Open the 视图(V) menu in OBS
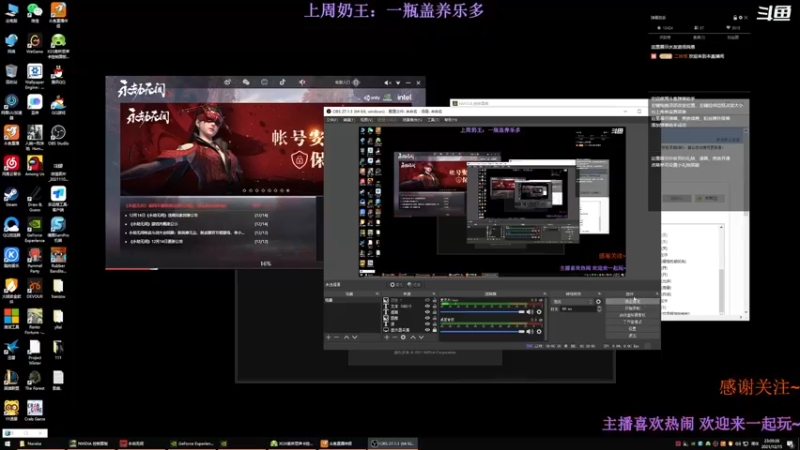800x450 pixels. coord(366,119)
